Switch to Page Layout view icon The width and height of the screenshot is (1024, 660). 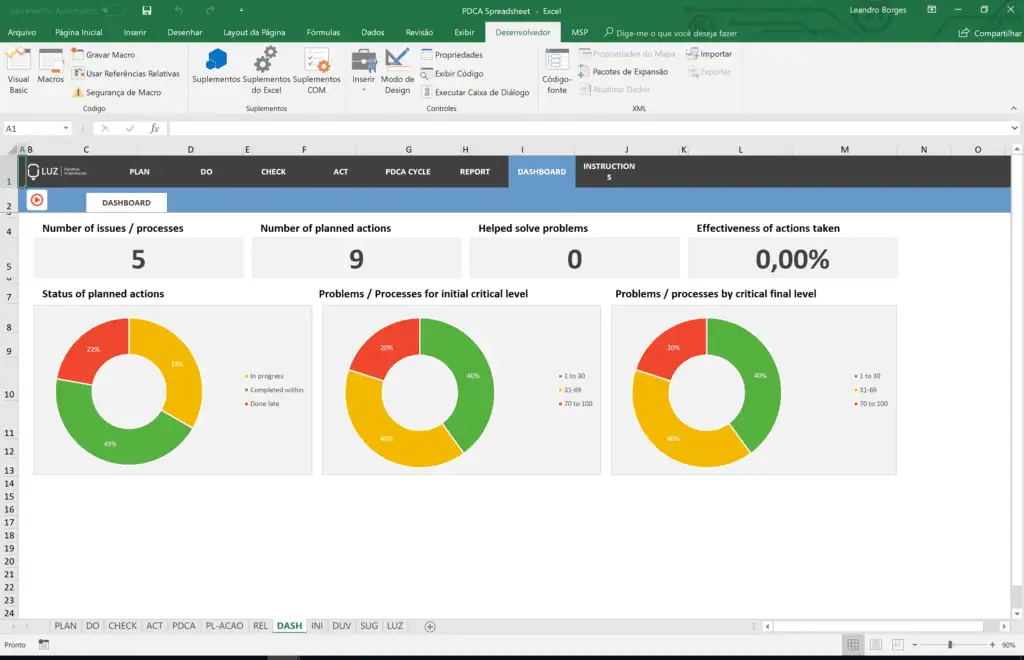pos(876,644)
